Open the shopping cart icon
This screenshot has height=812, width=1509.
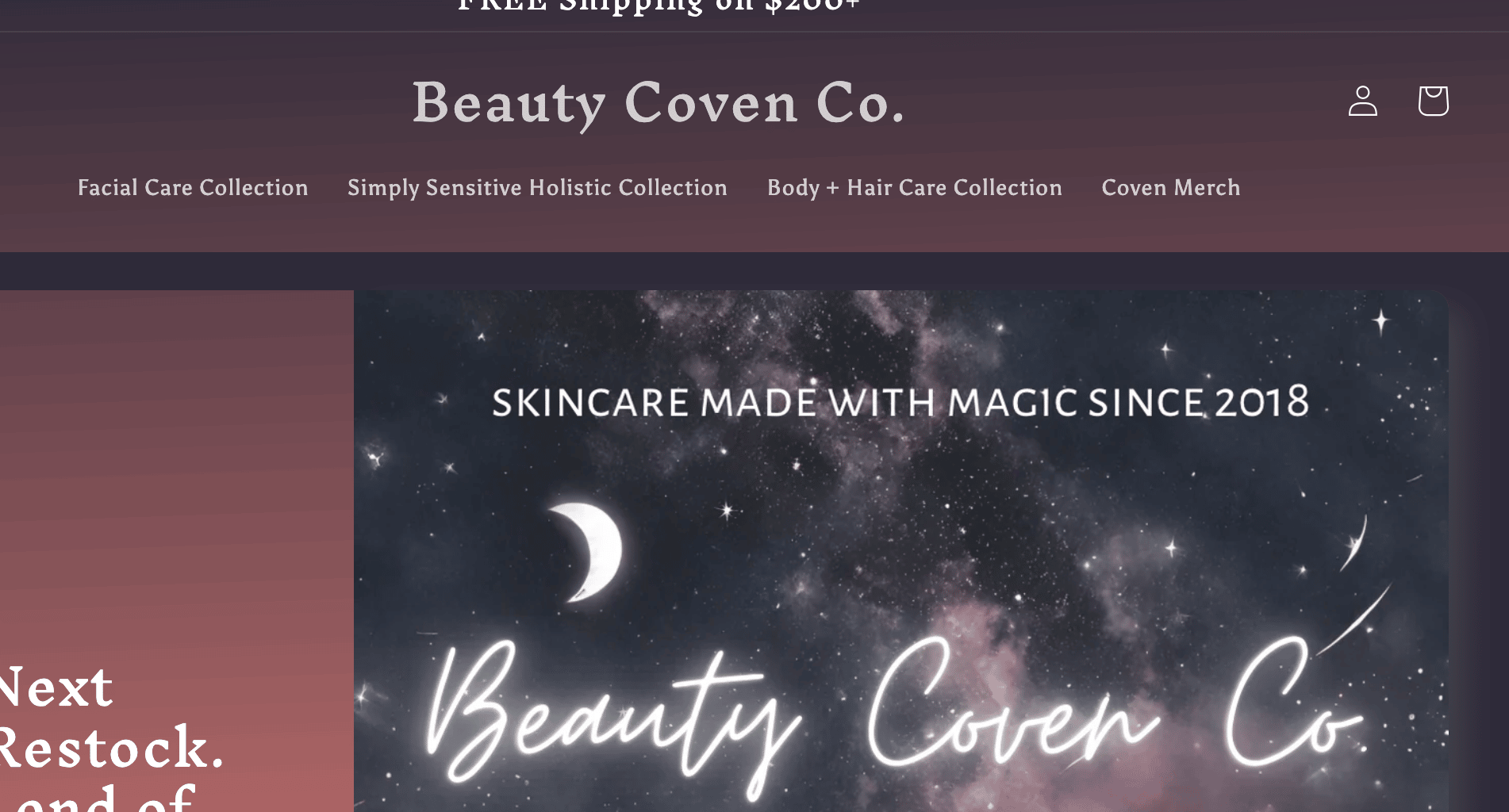(x=1433, y=101)
